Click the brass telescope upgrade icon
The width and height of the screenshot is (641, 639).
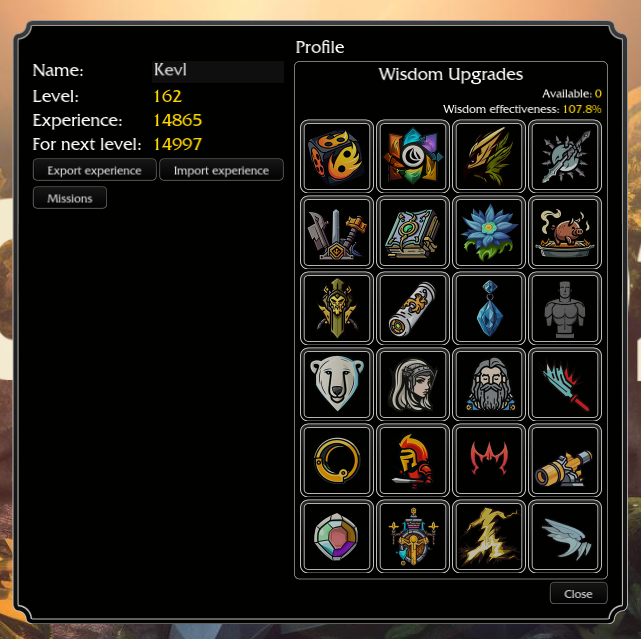[565, 460]
